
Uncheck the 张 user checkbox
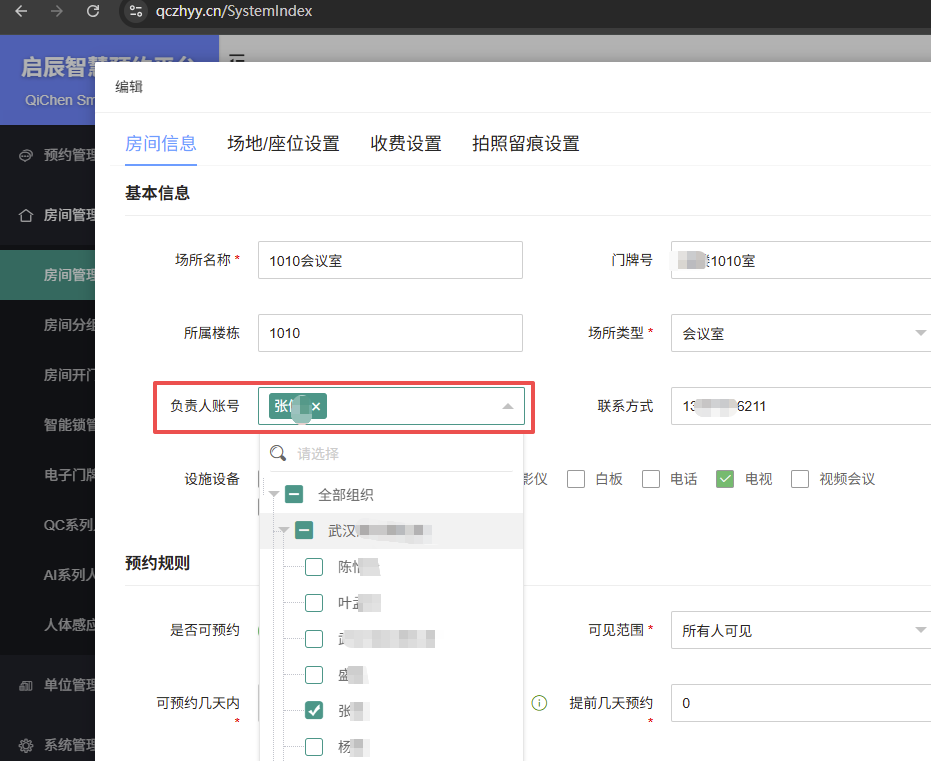click(x=314, y=711)
